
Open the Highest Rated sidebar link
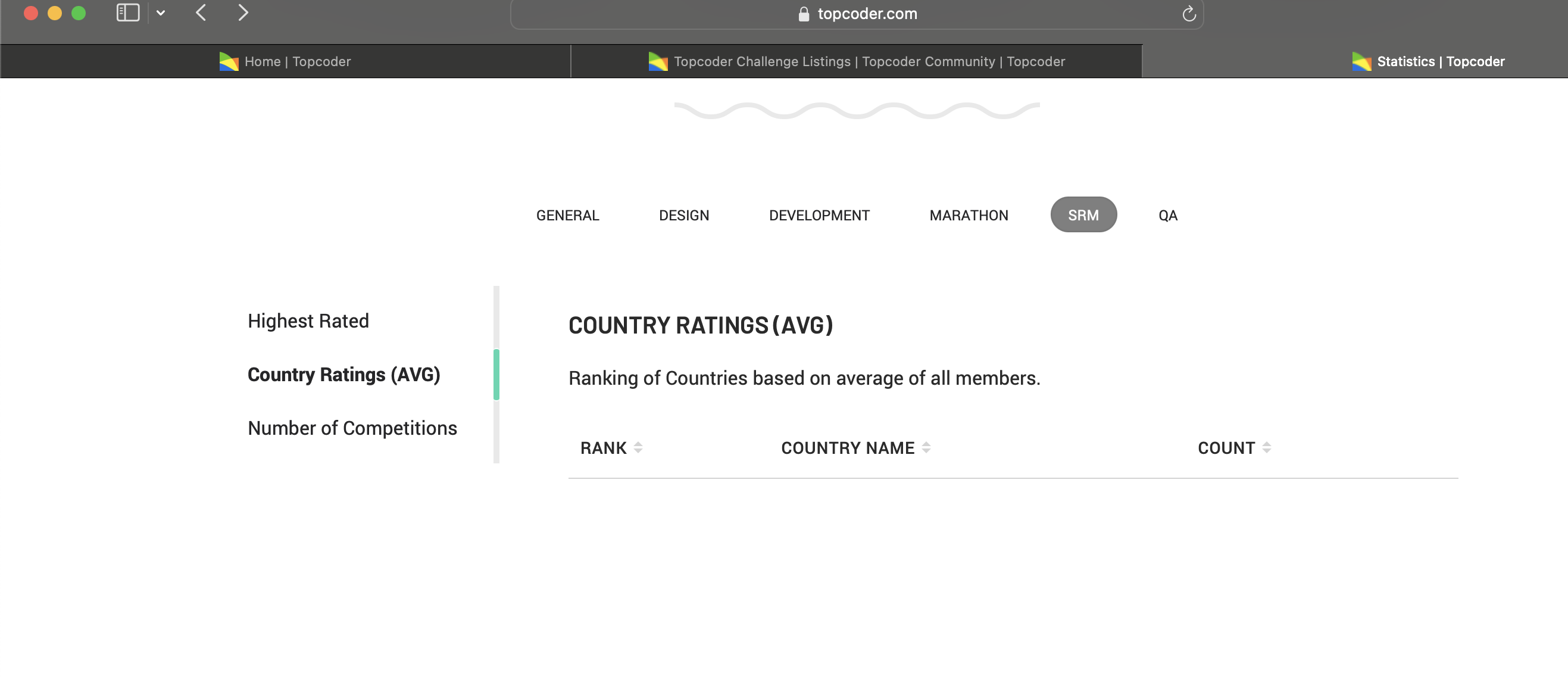point(308,321)
